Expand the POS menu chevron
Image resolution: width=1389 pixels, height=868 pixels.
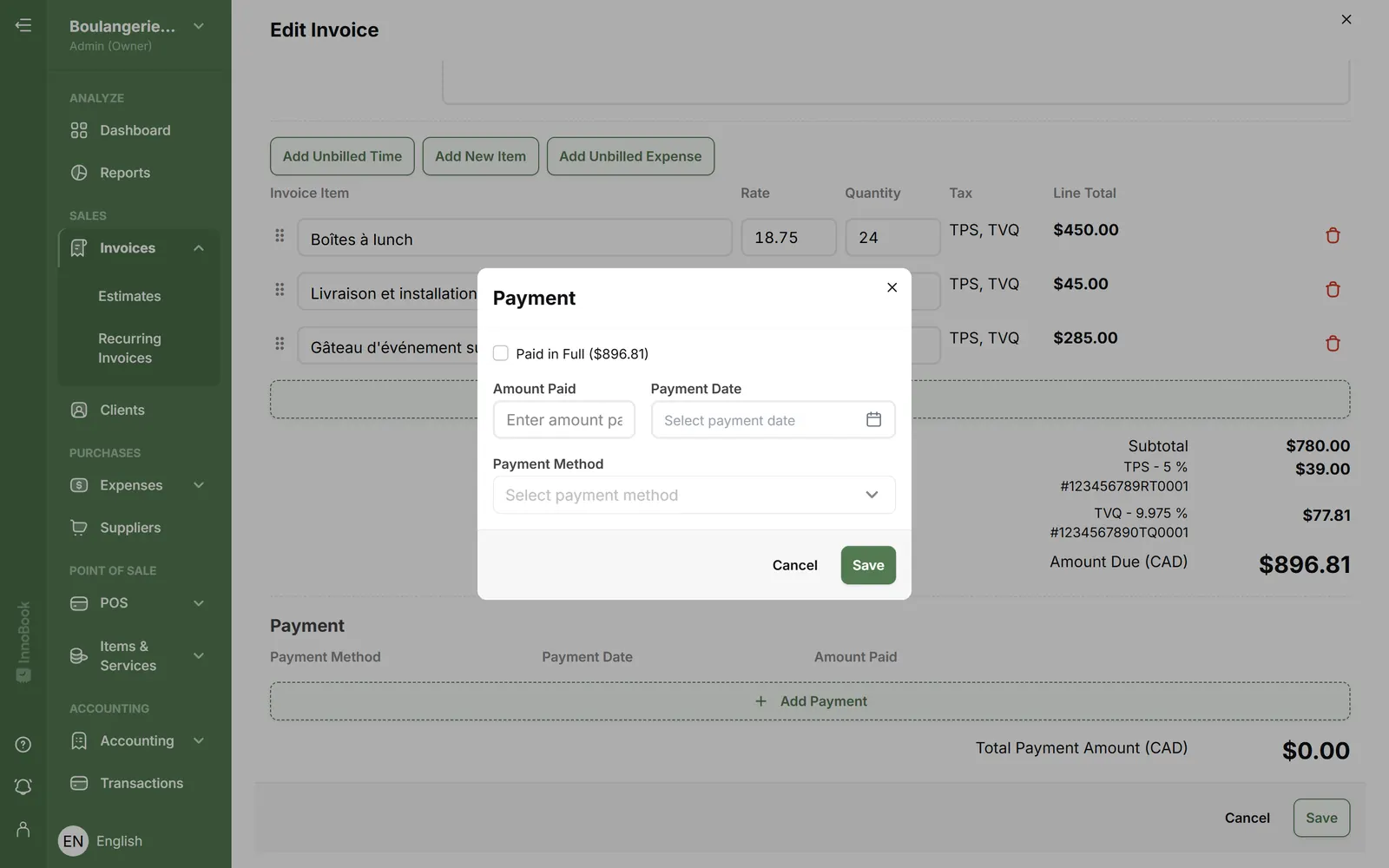[x=199, y=603]
